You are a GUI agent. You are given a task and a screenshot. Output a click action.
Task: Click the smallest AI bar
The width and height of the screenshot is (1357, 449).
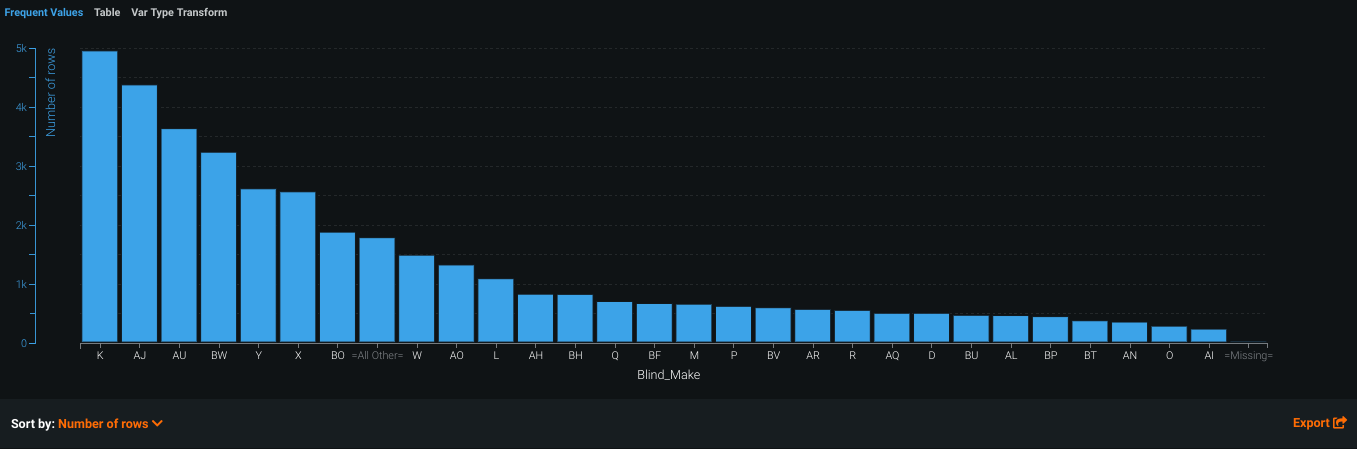click(1209, 336)
